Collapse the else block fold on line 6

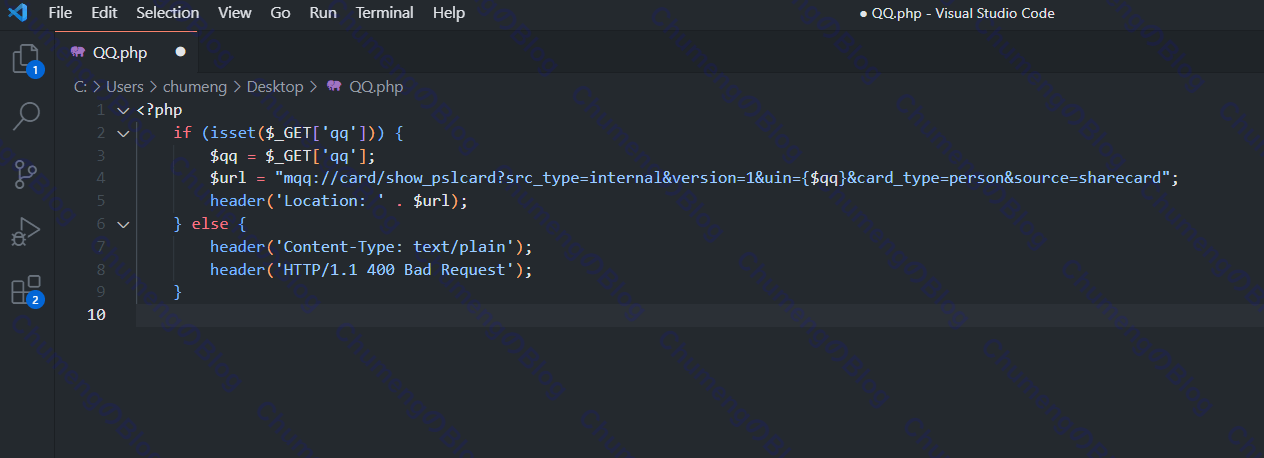pyautogui.click(x=123, y=225)
